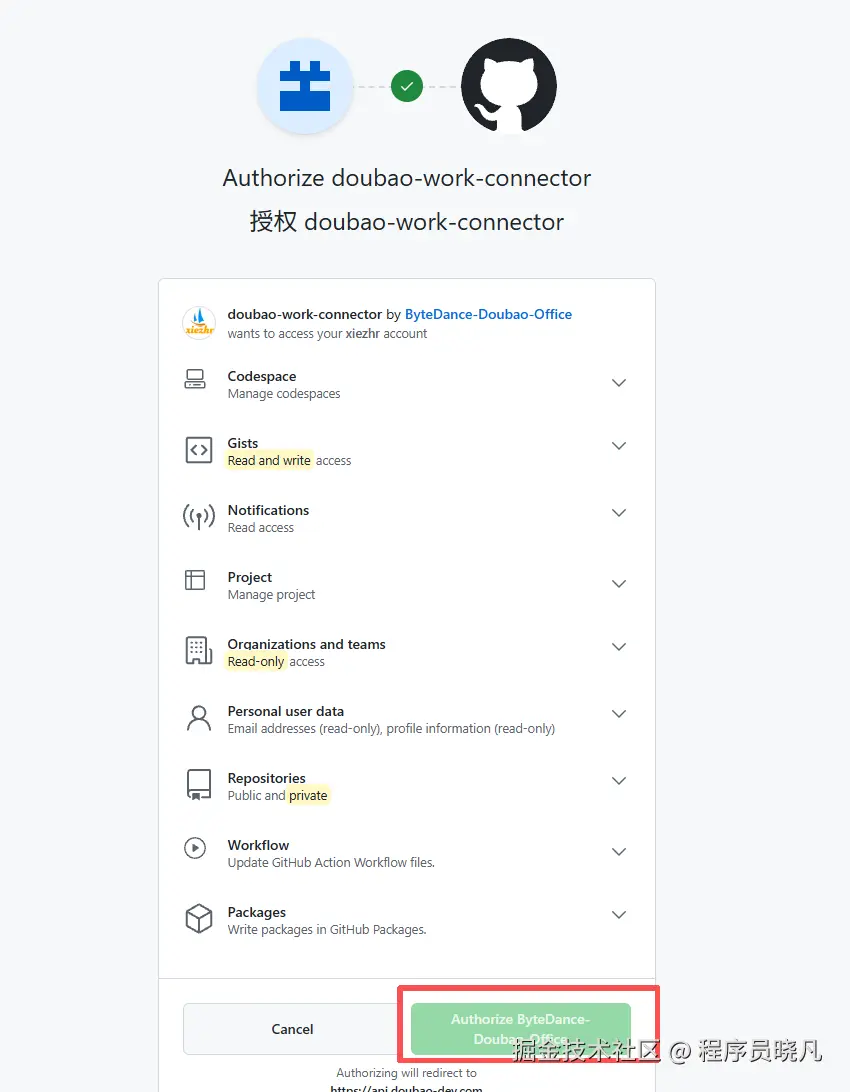This screenshot has height=1092, width=850.
Task: Click 'Authorize doubao-work-connector' English title
Action: (407, 178)
